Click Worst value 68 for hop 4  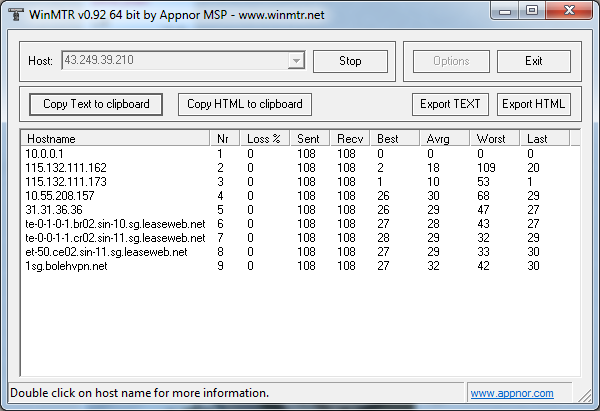click(483, 196)
